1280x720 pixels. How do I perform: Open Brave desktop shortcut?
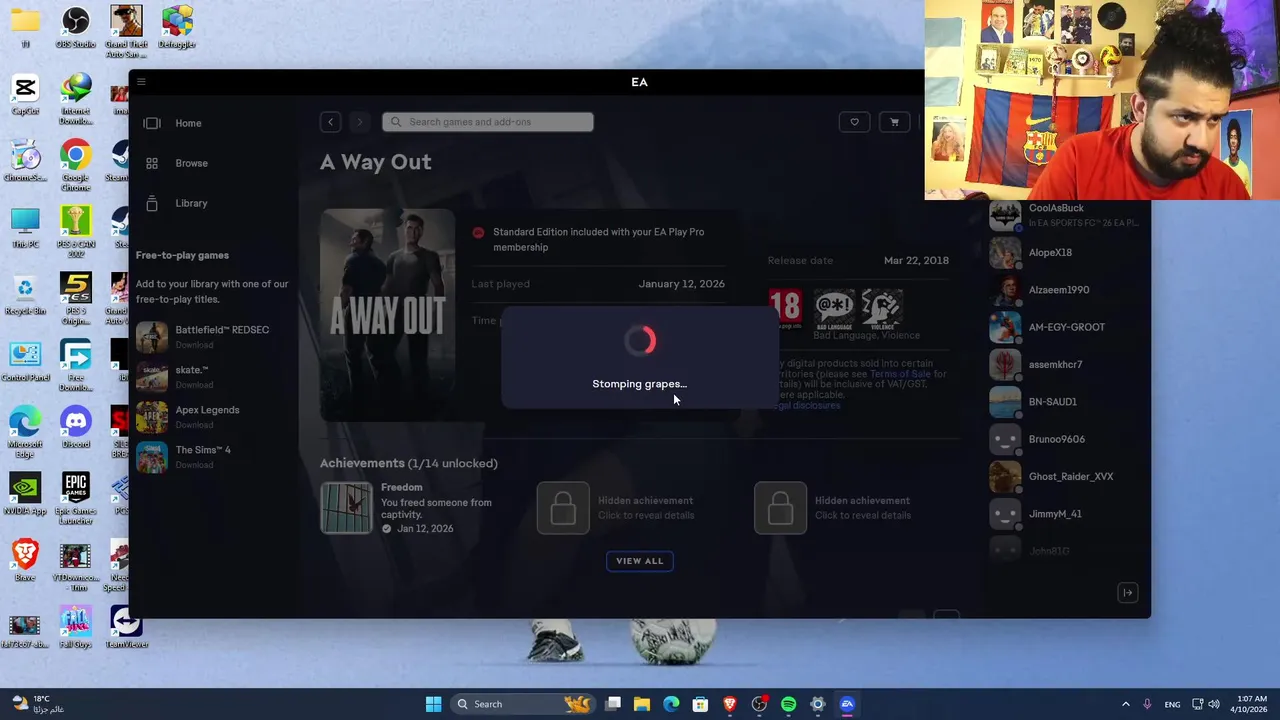click(x=25, y=561)
